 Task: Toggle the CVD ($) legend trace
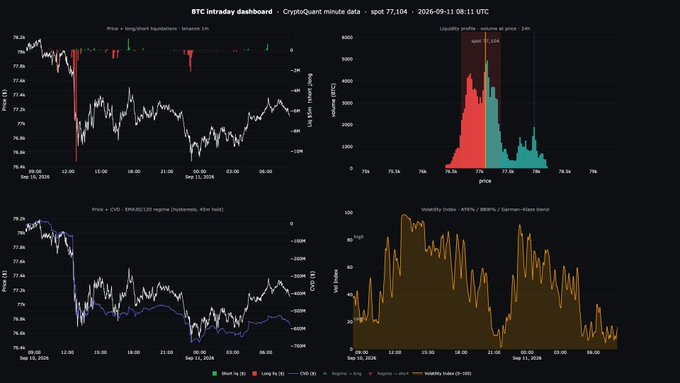click(x=302, y=373)
